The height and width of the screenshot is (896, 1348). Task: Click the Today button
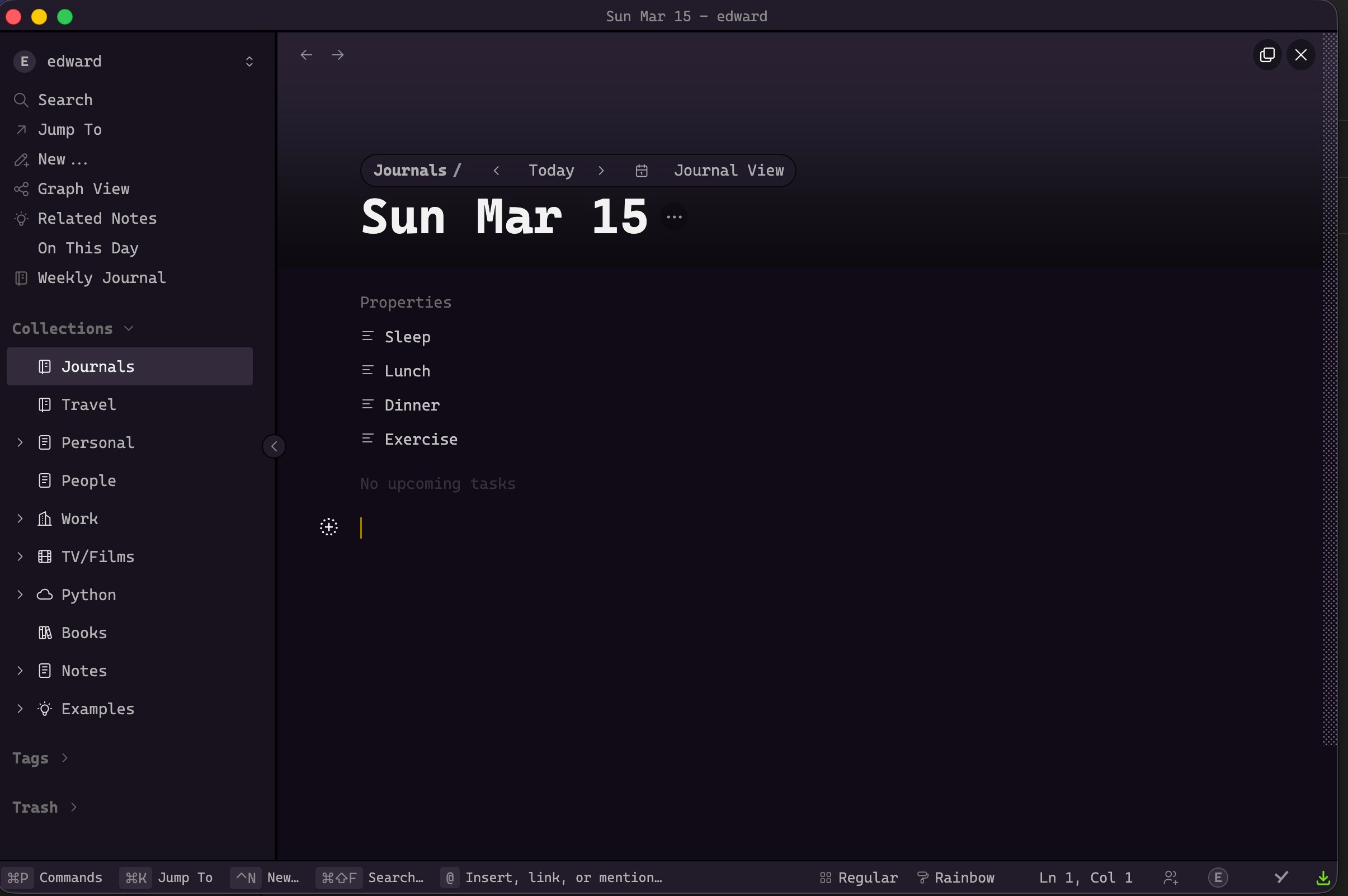click(x=551, y=170)
